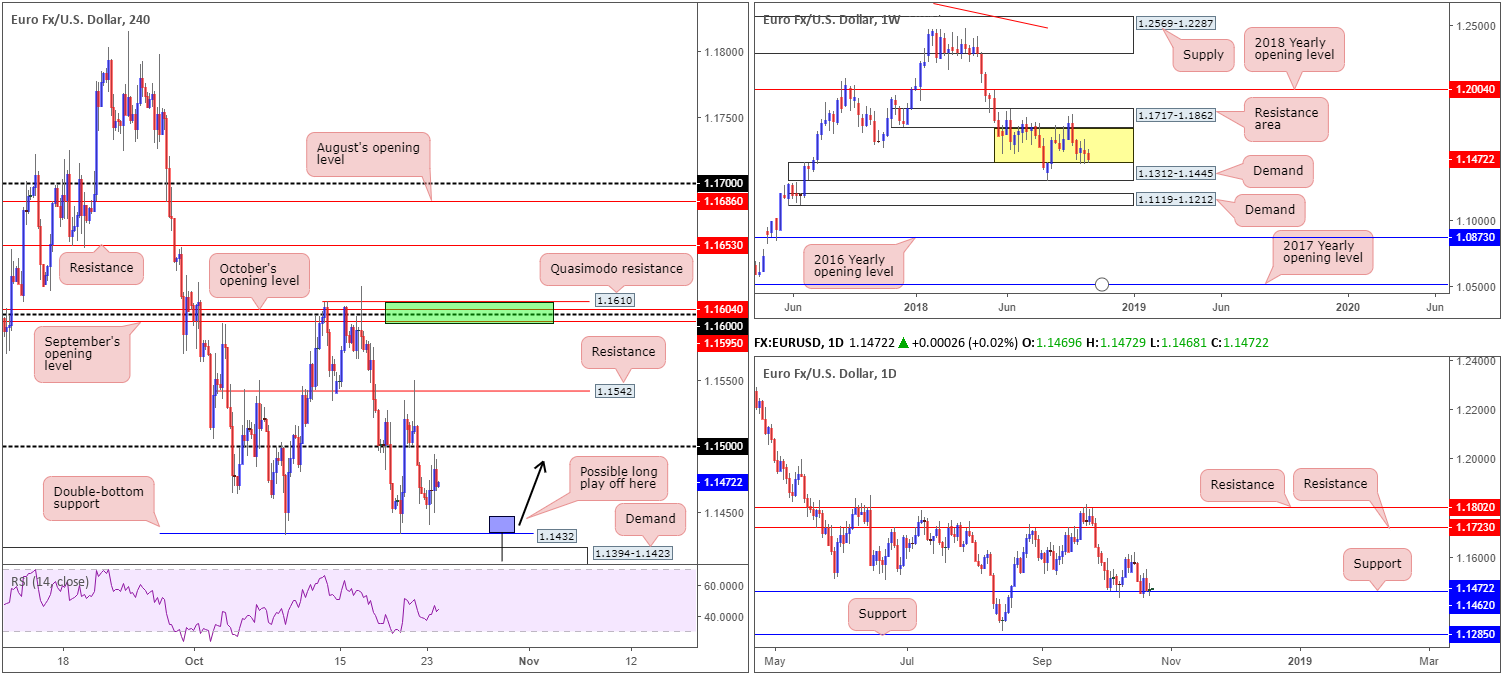Viewport: 1504px width, 675px height.
Task: Click the red 1.15950 axis price label
Action: pyautogui.click(x=723, y=342)
